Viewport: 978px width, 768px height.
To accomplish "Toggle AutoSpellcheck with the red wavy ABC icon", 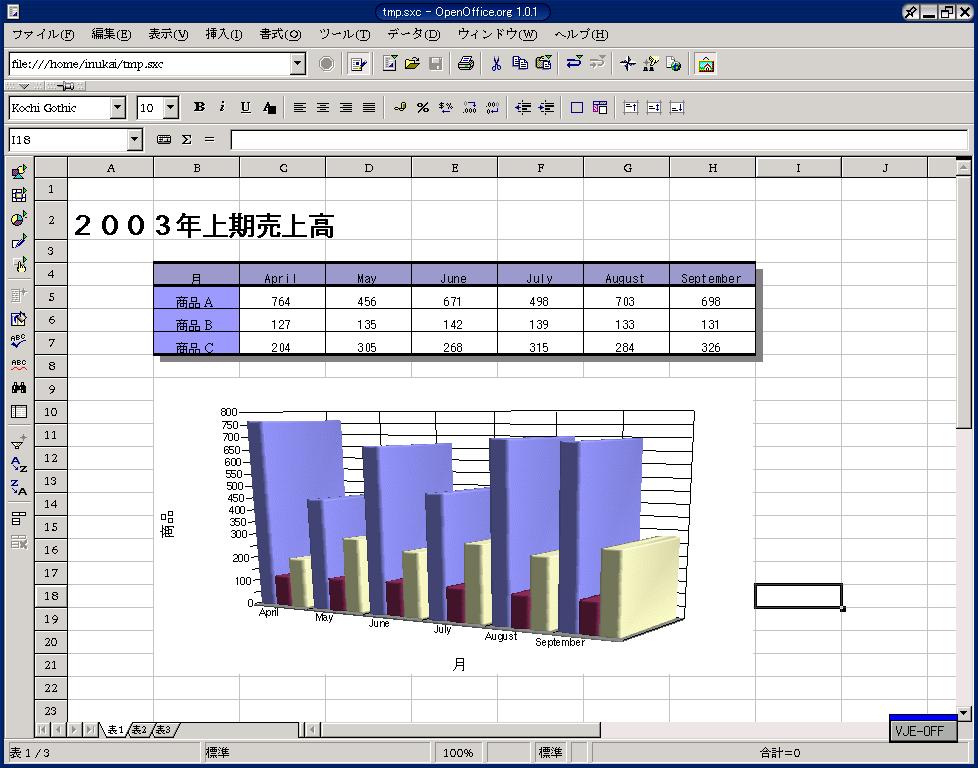I will click(x=19, y=365).
